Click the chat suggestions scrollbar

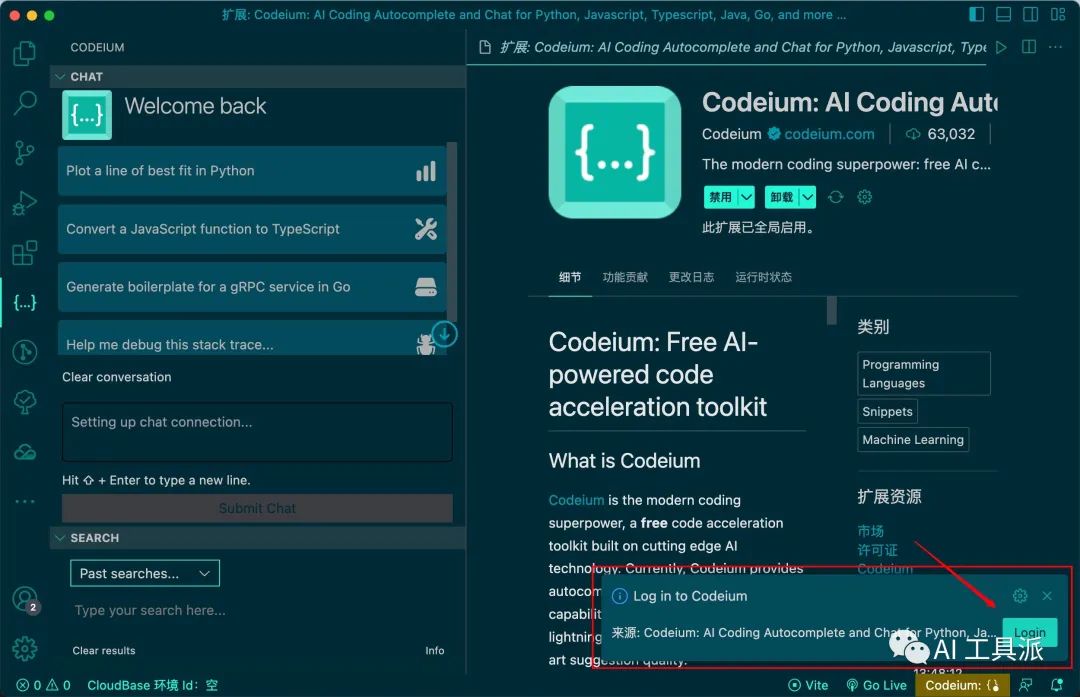coord(452,231)
